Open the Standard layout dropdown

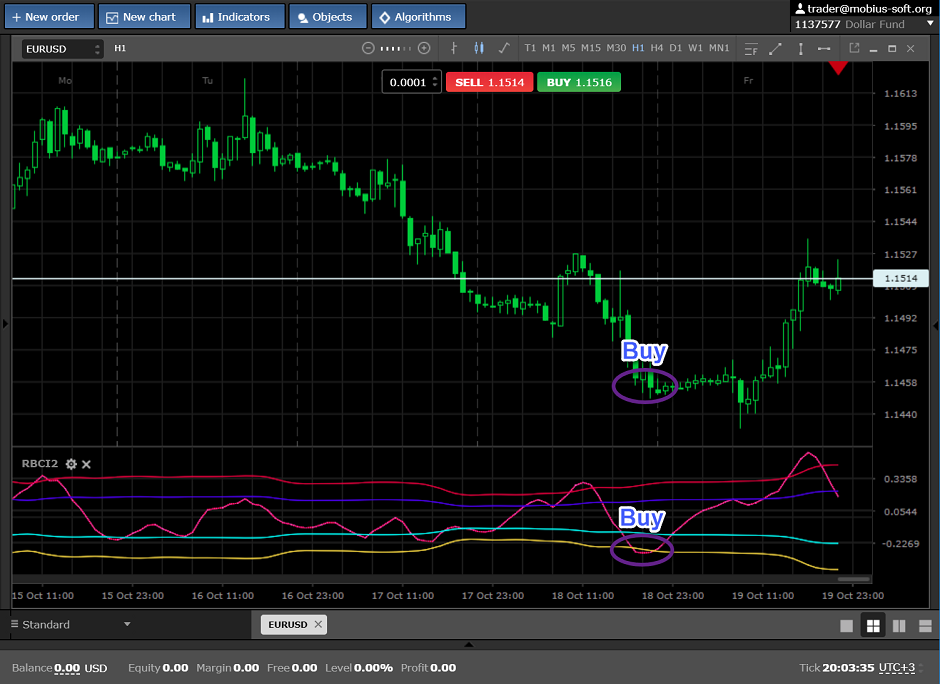pos(71,624)
